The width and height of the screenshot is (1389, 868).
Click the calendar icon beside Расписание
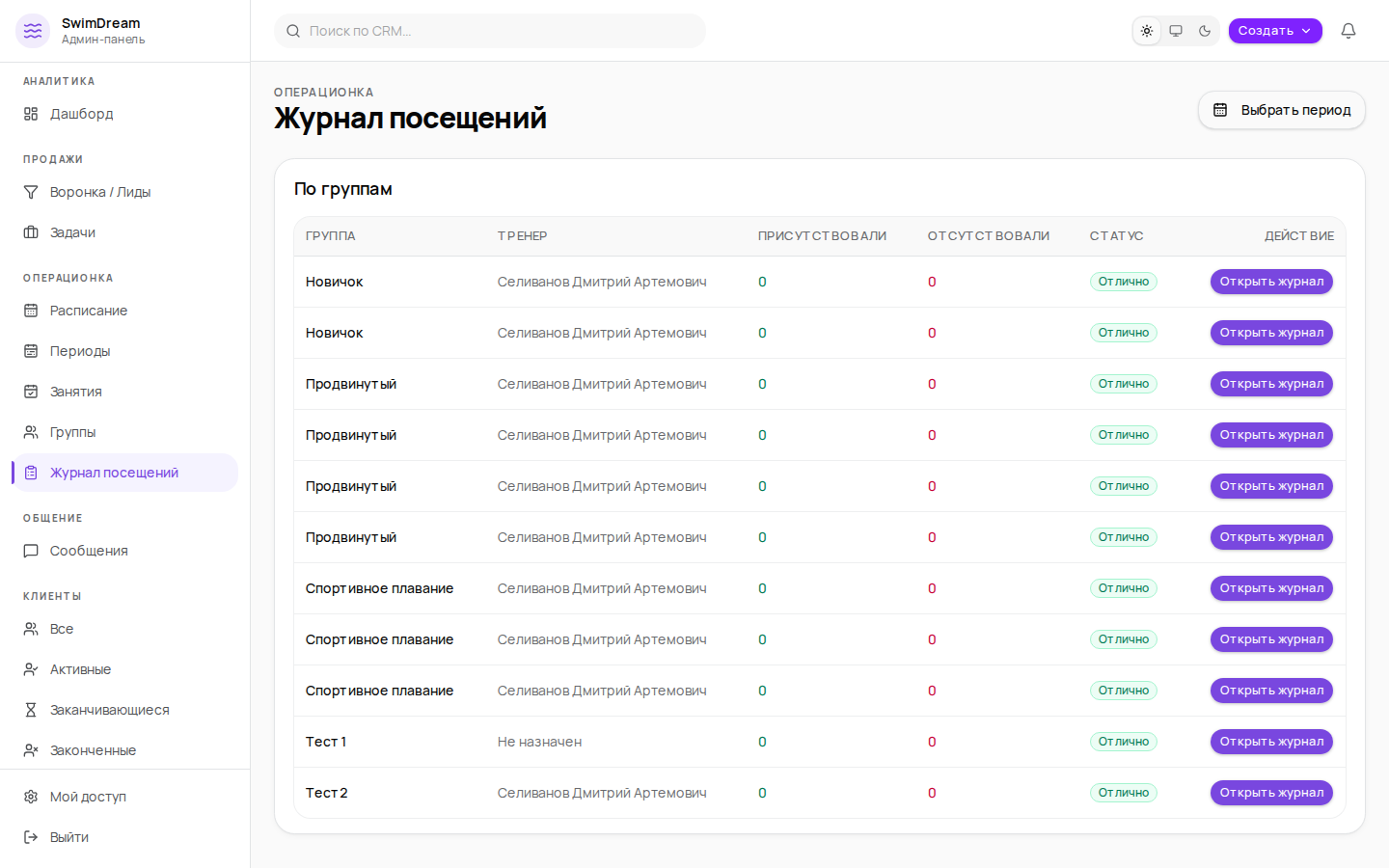point(31,311)
